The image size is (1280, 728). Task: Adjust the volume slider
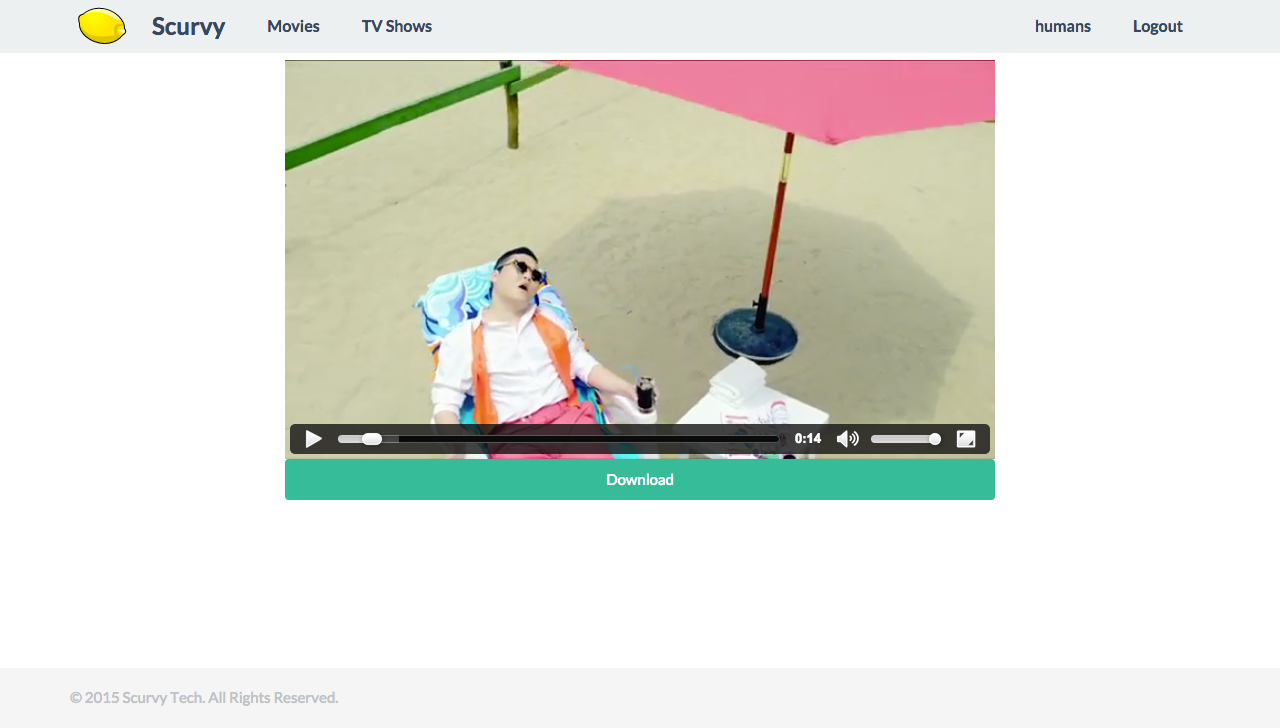(x=906, y=439)
